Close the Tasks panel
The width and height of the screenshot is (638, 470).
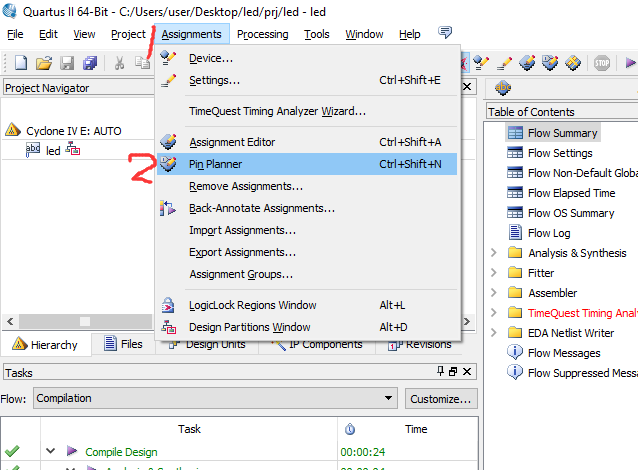pyautogui.click(x=467, y=372)
